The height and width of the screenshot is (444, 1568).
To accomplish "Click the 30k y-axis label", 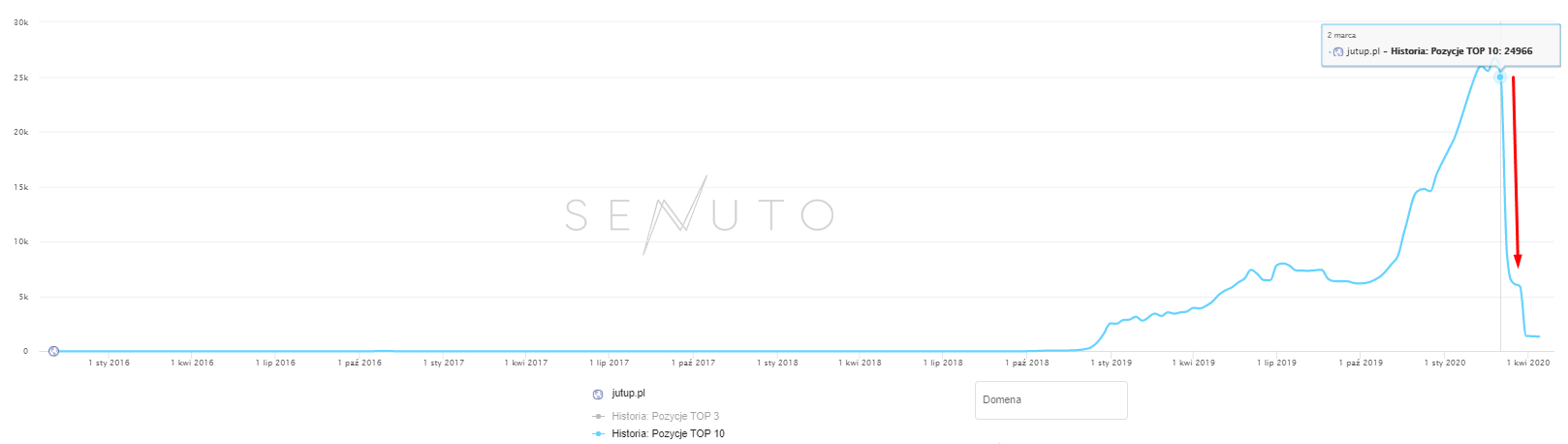I will click(x=20, y=22).
